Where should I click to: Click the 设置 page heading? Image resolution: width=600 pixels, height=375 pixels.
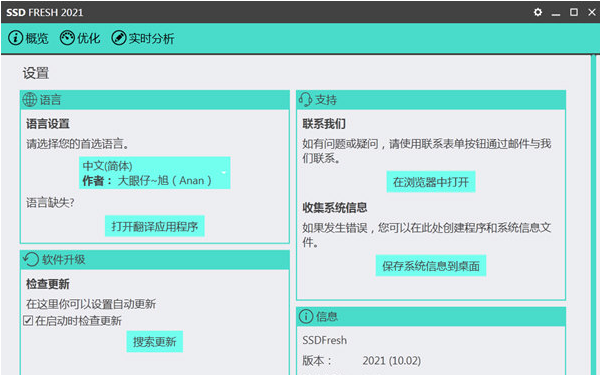click(36, 73)
